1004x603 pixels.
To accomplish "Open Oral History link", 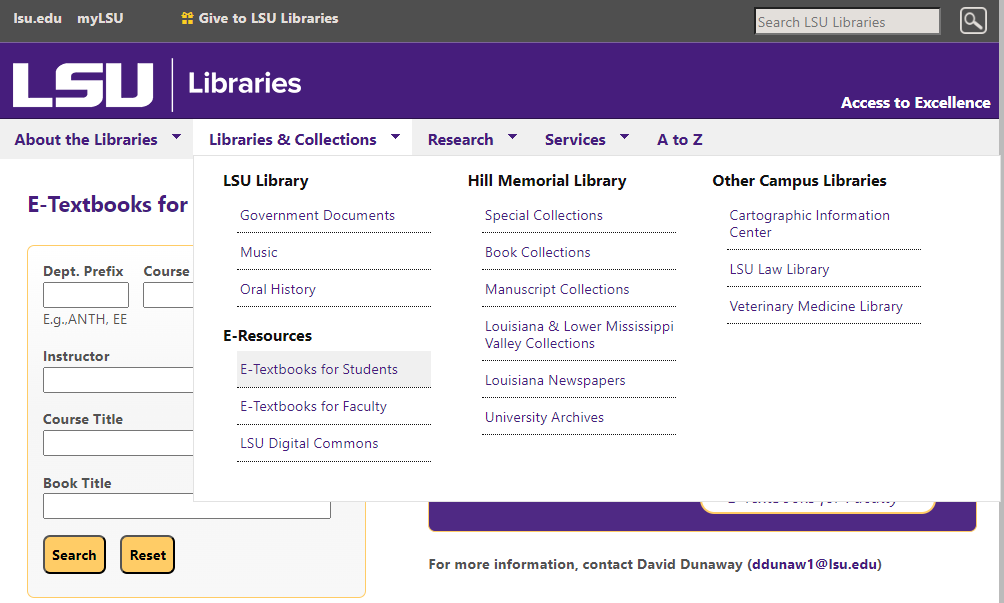I will (278, 289).
